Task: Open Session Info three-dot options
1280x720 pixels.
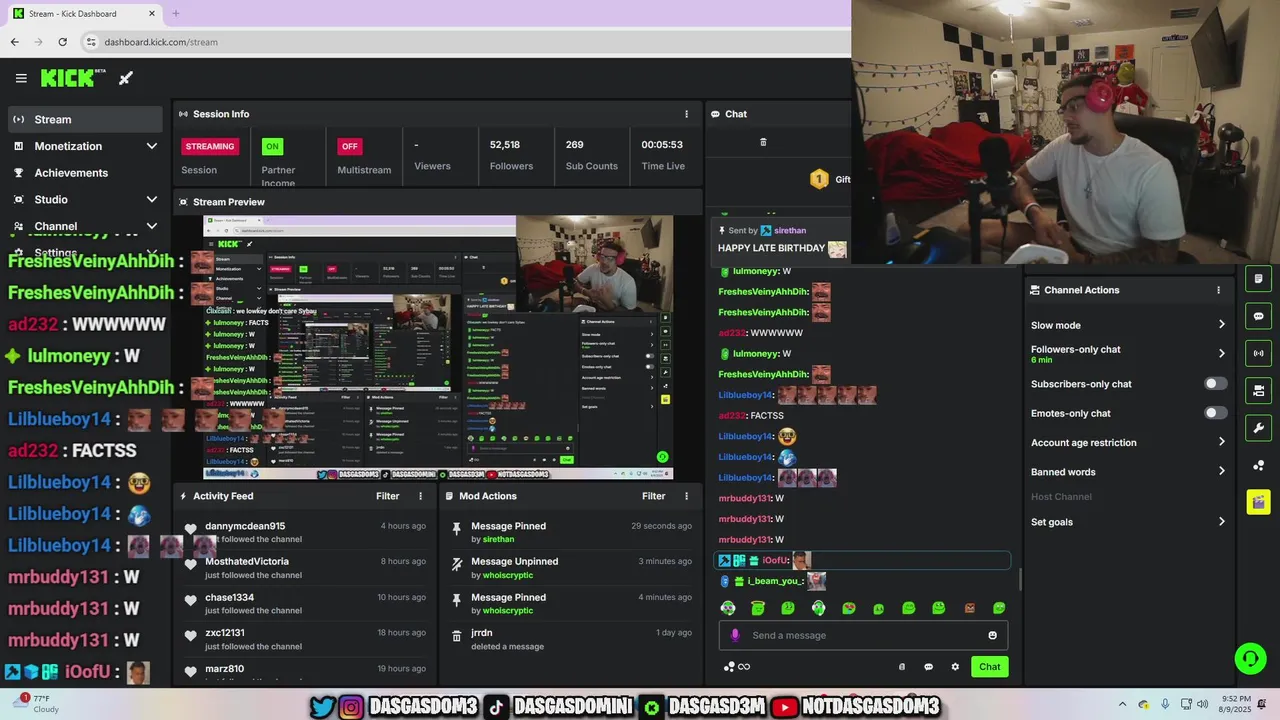Action: tap(686, 114)
